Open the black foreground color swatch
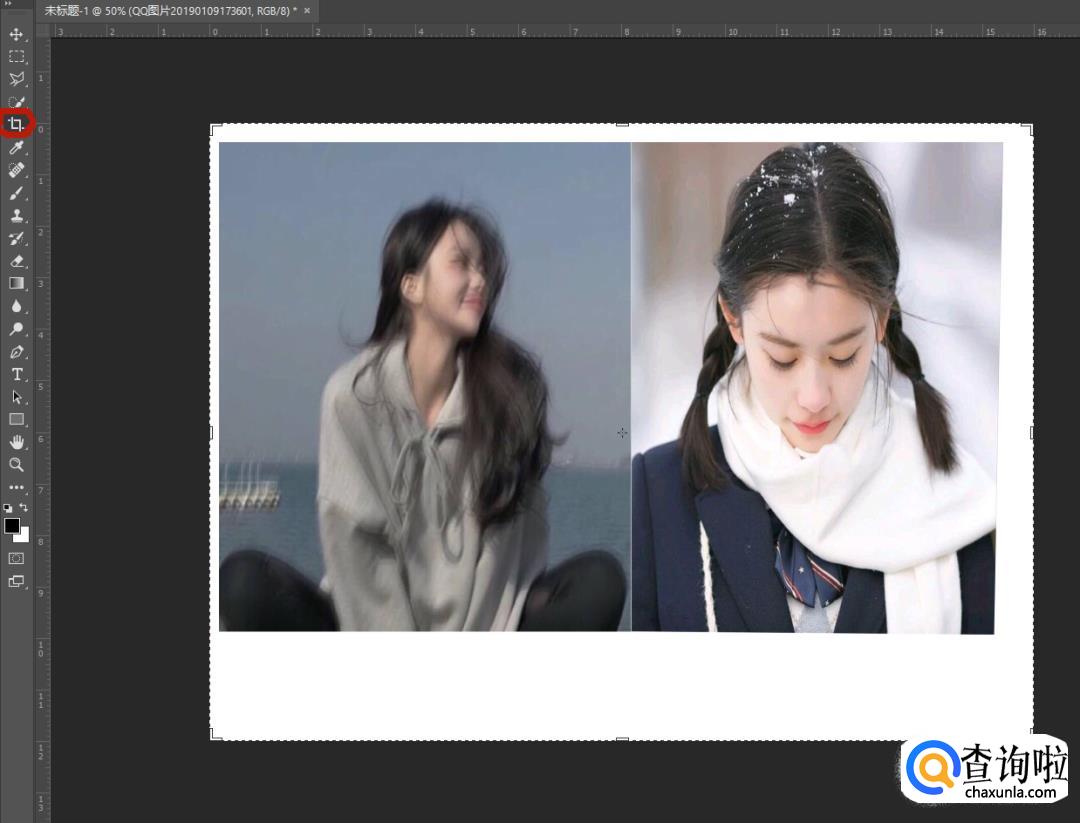Viewport: 1080px width, 823px height. [12, 526]
